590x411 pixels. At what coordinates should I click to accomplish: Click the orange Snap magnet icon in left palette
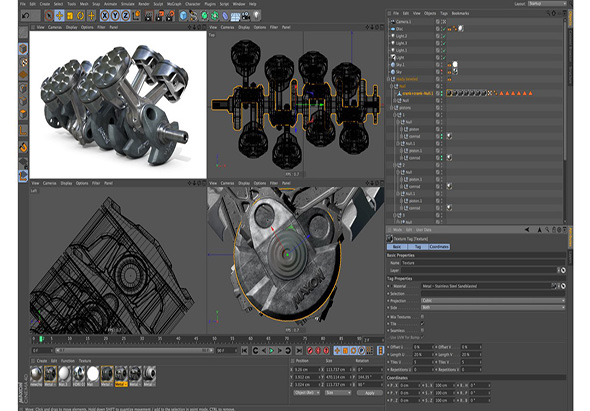click(x=23, y=147)
